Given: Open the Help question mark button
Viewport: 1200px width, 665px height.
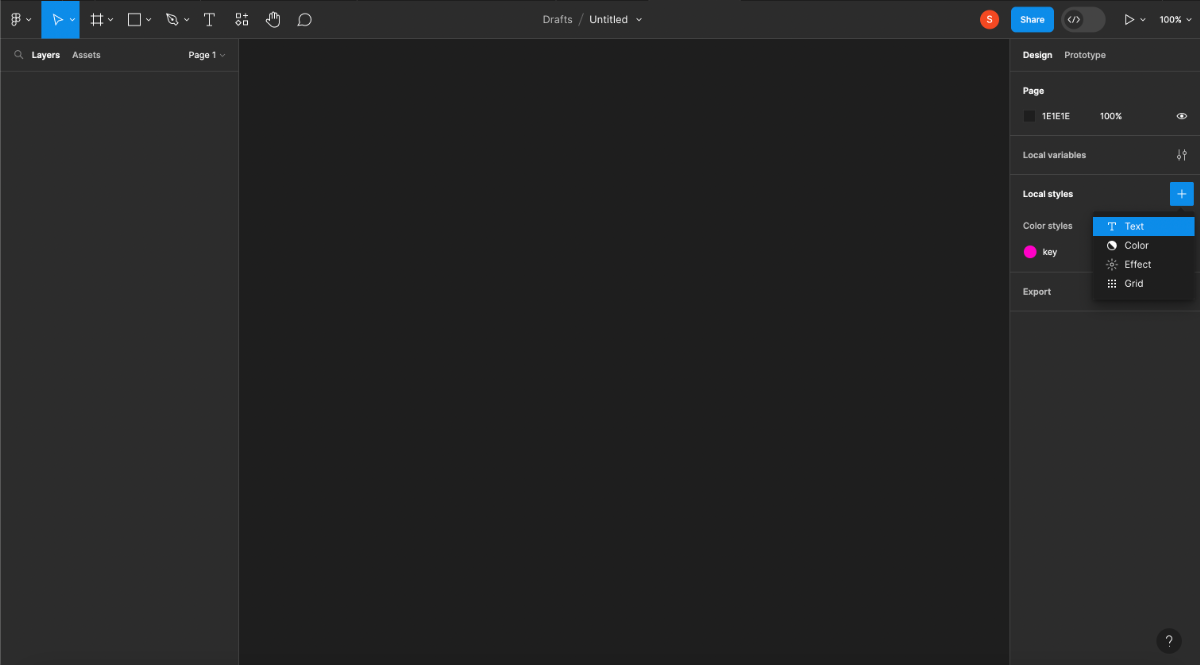Looking at the screenshot, I should [1169, 641].
